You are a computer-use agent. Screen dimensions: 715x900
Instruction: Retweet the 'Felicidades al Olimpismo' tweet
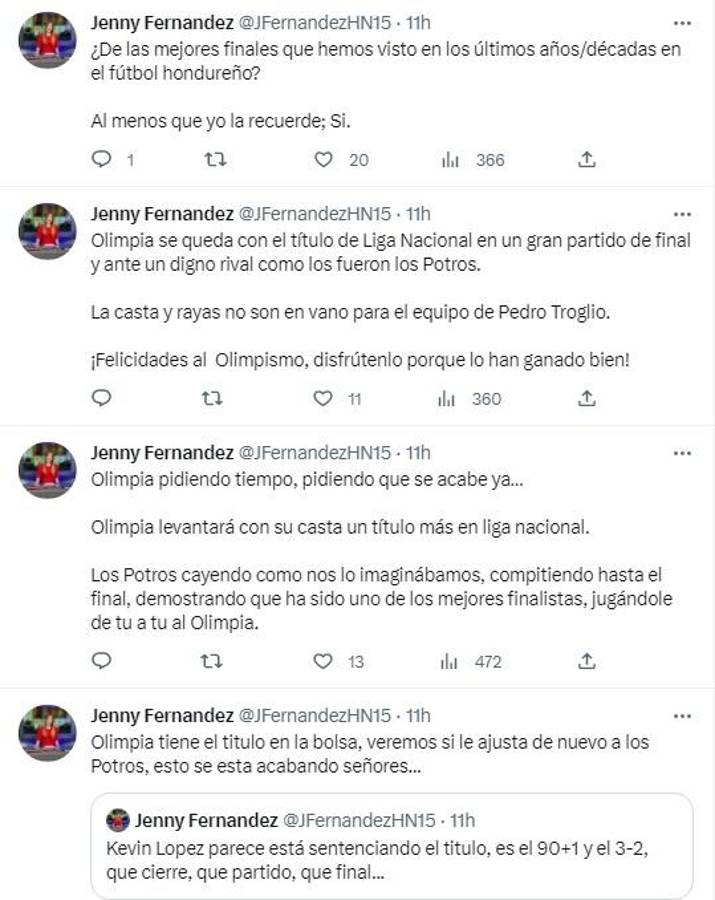tap(213, 398)
